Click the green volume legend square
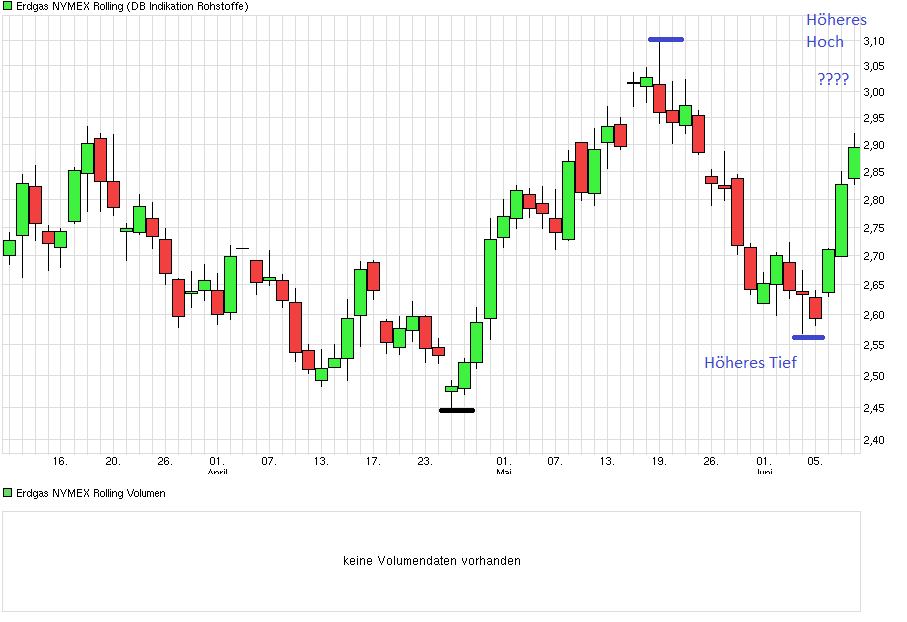 click(x=8, y=491)
